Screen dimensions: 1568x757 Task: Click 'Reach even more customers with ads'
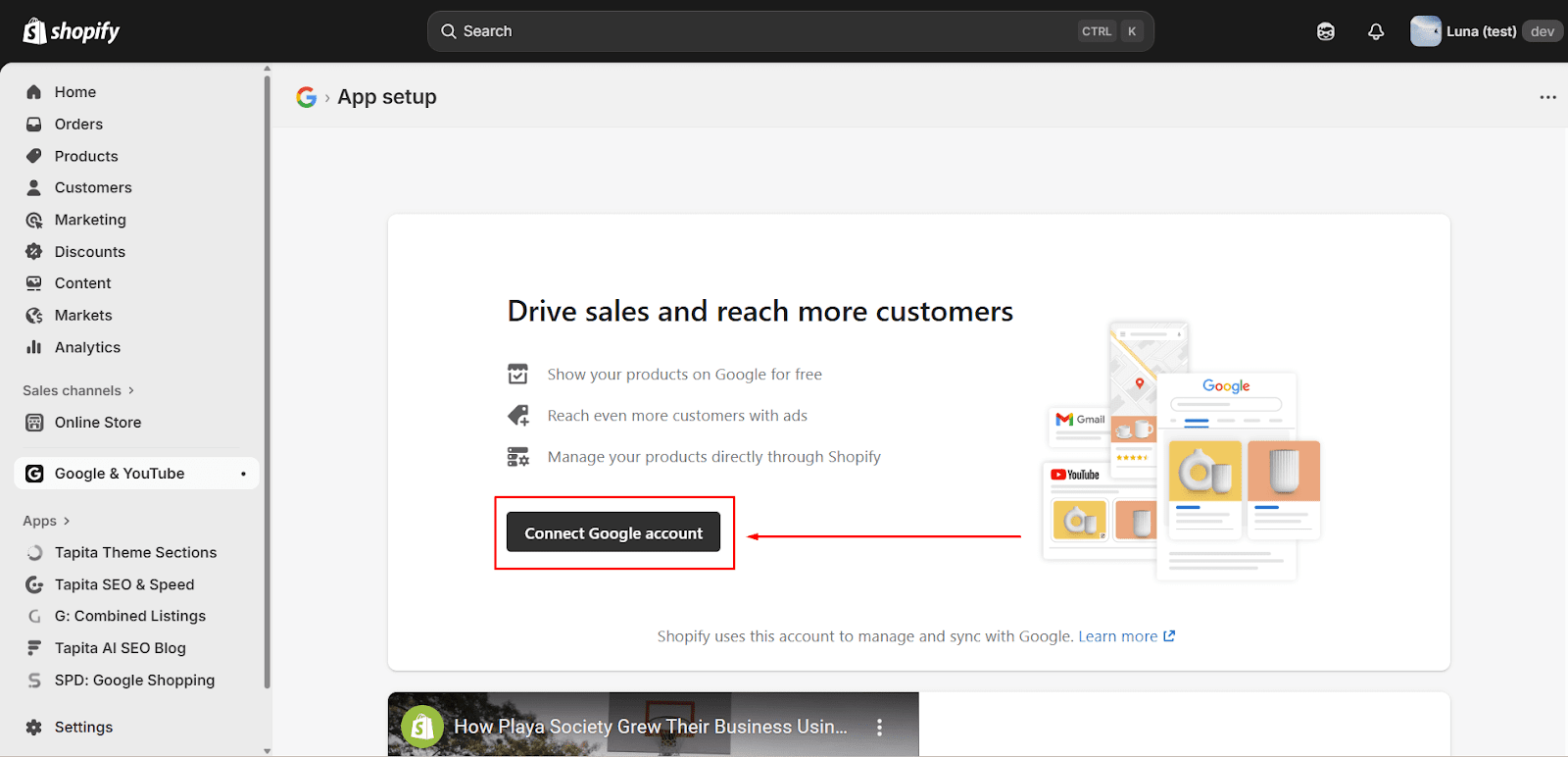(x=677, y=416)
